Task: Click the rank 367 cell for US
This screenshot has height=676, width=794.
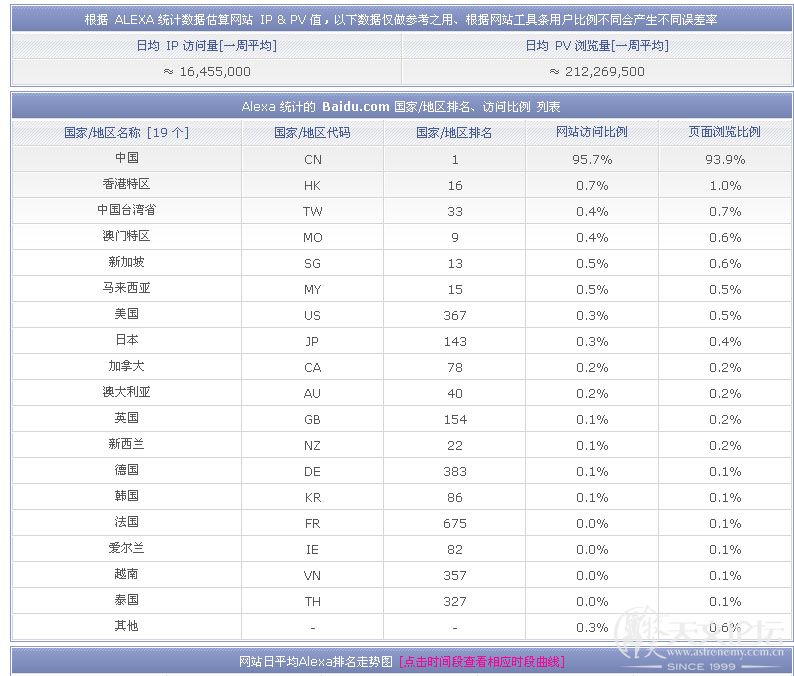Action: [x=455, y=315]
